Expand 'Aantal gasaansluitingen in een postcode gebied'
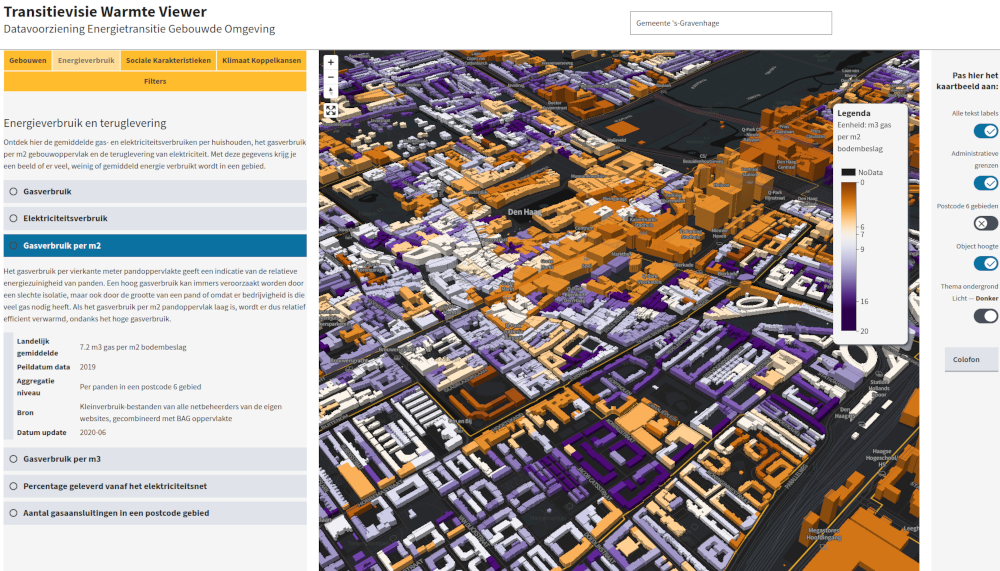 pos(155,513)
